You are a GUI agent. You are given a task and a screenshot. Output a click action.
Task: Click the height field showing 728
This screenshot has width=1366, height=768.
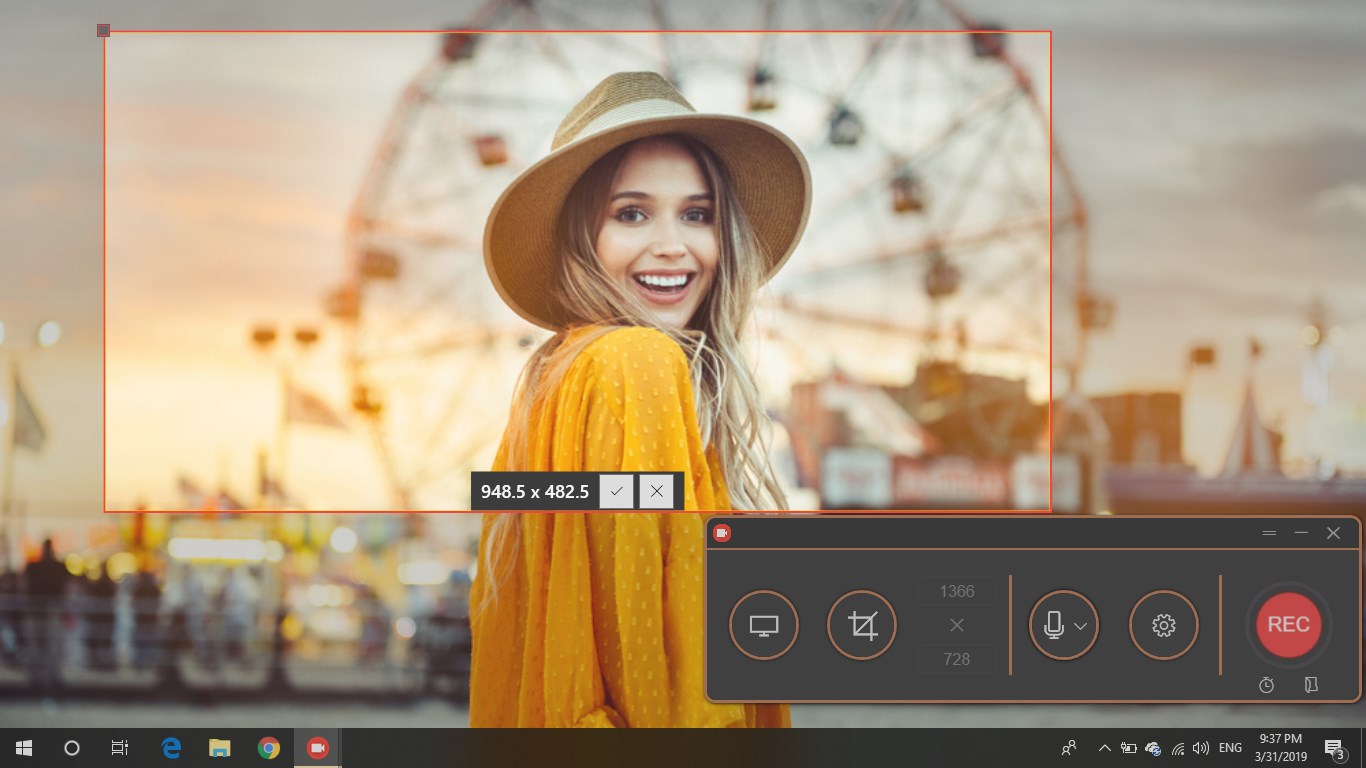tap(957, 659)
